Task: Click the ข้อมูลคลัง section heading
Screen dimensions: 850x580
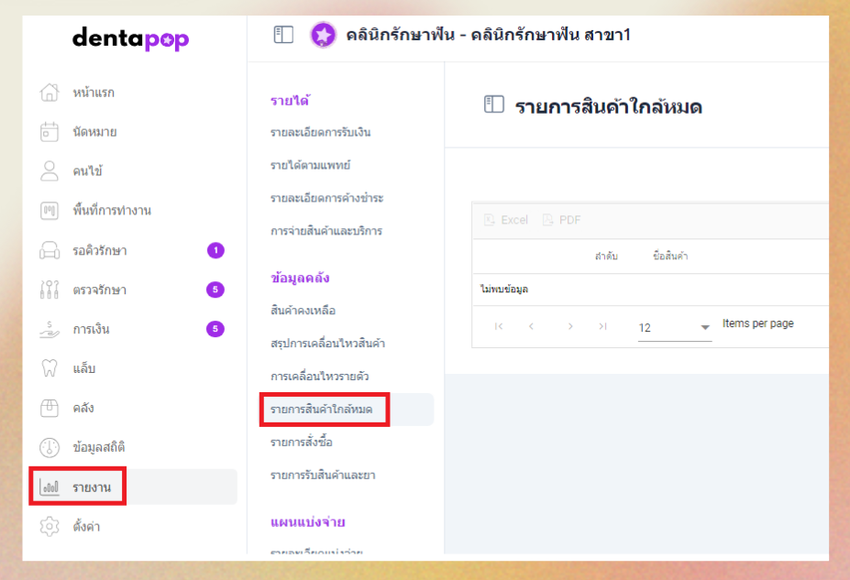Action: click(x=300, y=278)
